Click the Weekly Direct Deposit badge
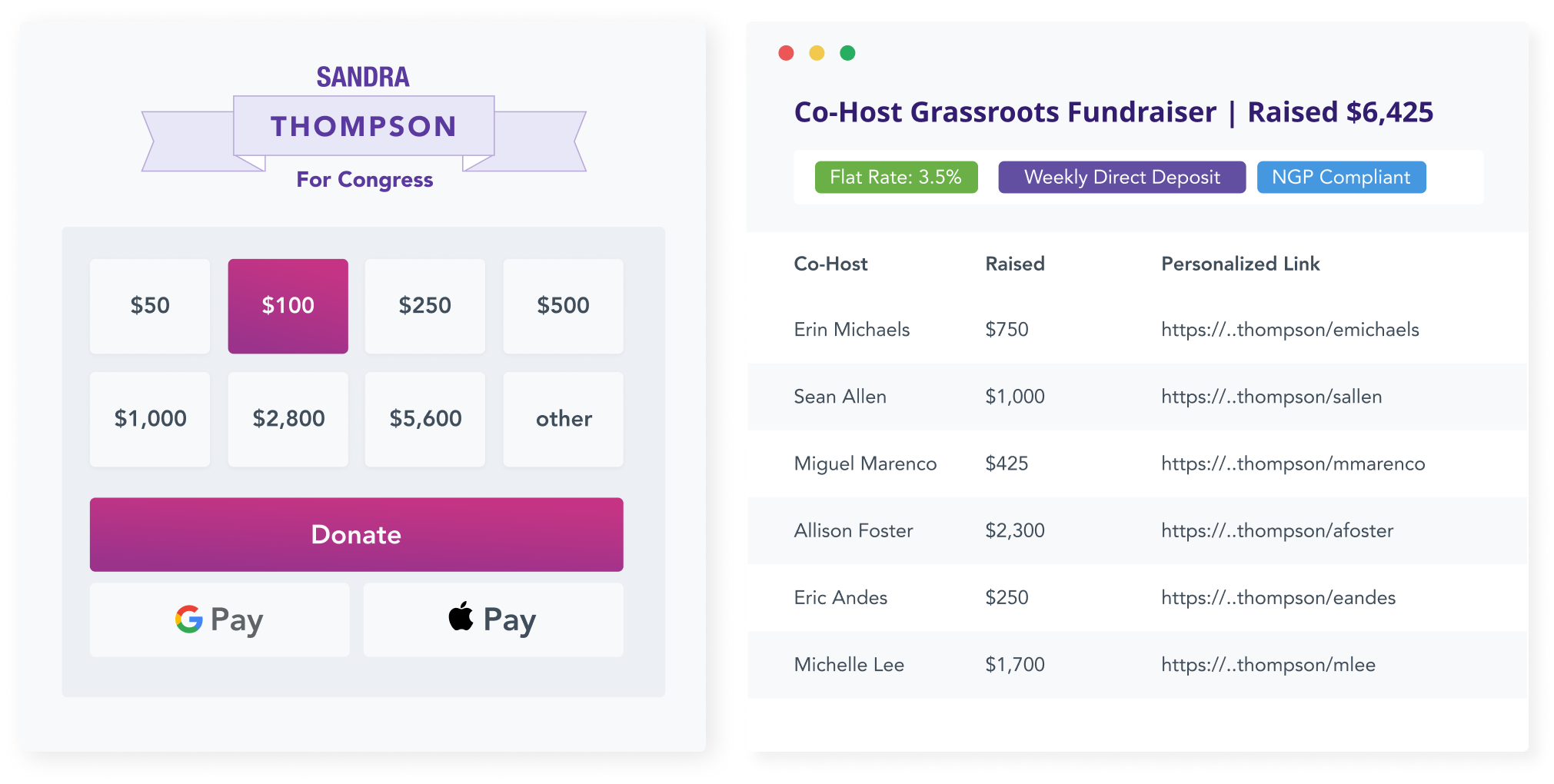The width and height of the screenshot is (1554, 784). [1121, 178]
